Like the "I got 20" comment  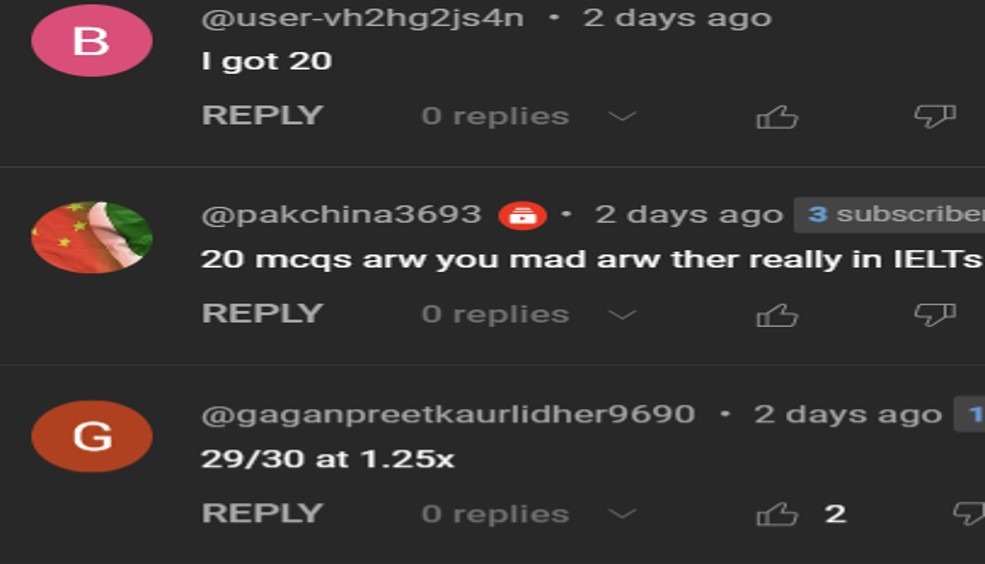pos(777,117)
